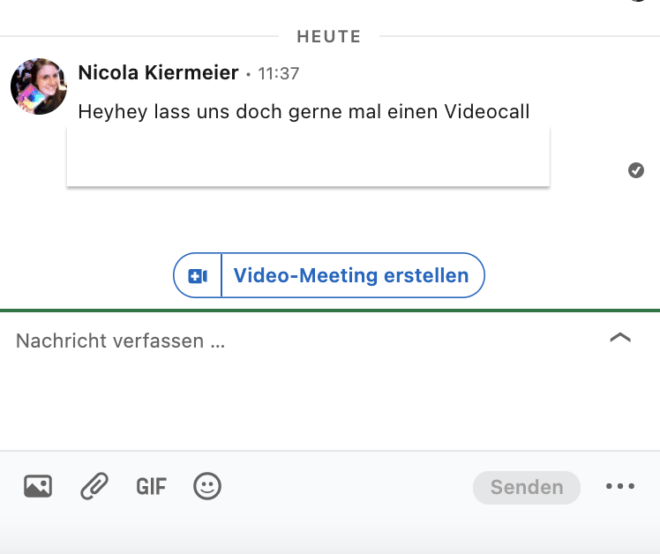Image resolution: width=660 pixels, height=554 pixels.
Task: Select the Heyhey lass uns message text
Action: point(304,112)
